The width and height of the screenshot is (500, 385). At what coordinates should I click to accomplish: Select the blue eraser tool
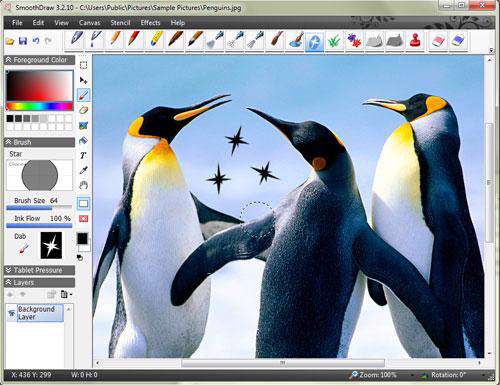pos(458,41)
